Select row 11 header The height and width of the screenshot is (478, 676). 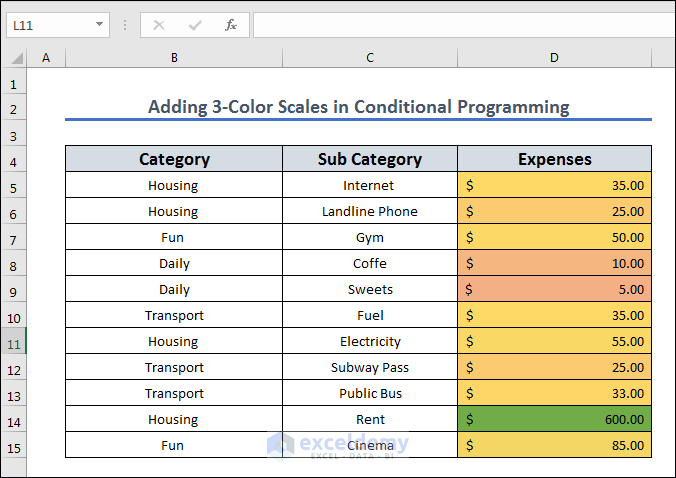[x=13, y=342]
